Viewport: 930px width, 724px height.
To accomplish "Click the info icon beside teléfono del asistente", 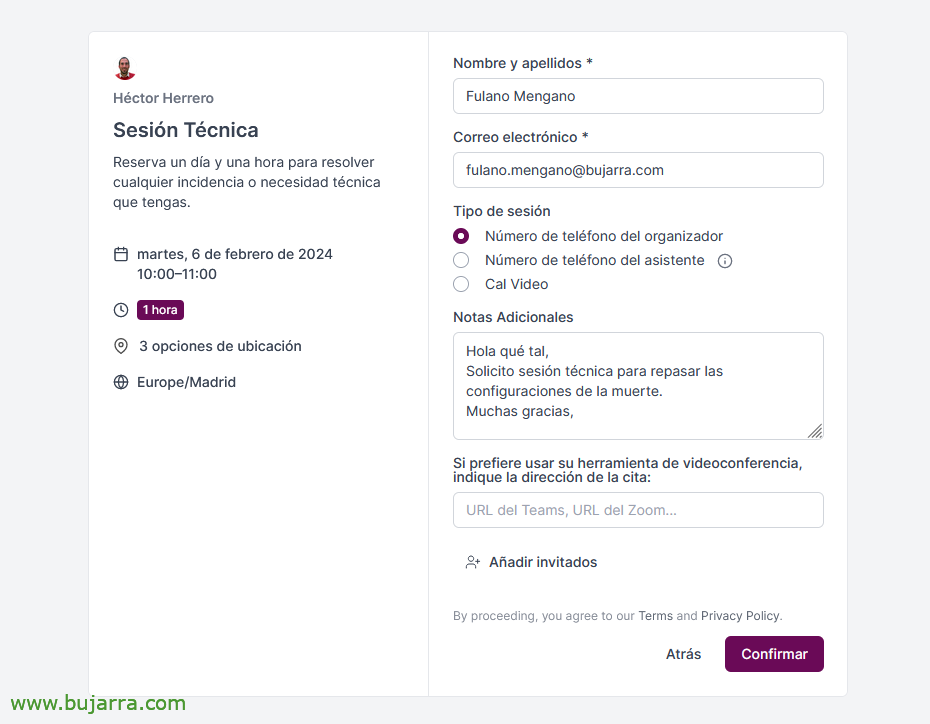I will coord(725,261).
